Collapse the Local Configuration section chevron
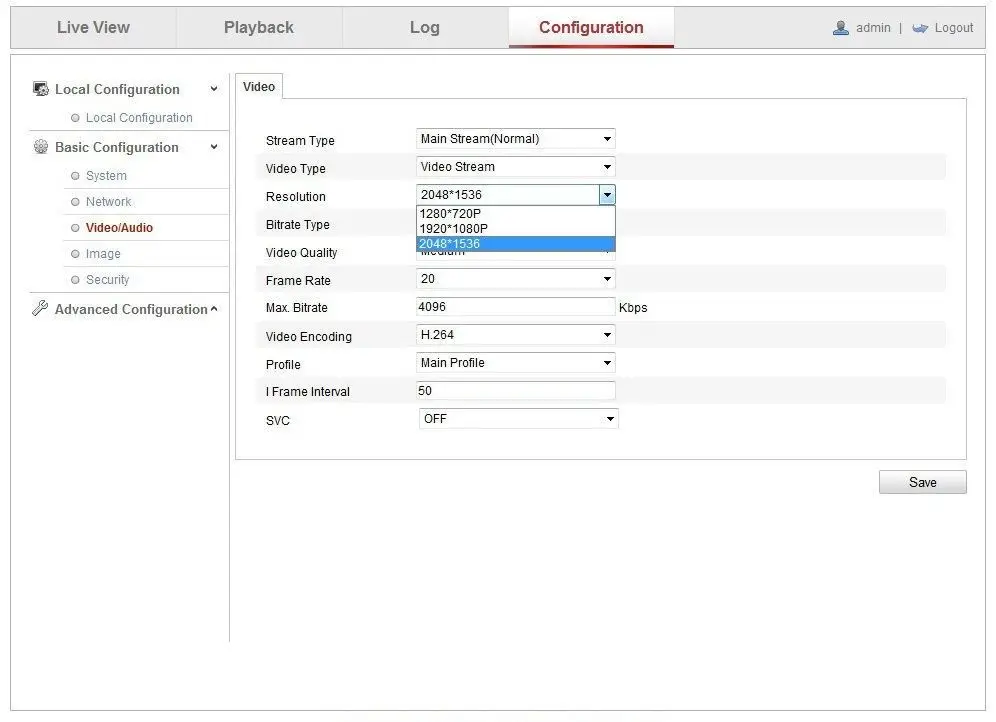 click(214, 90)
